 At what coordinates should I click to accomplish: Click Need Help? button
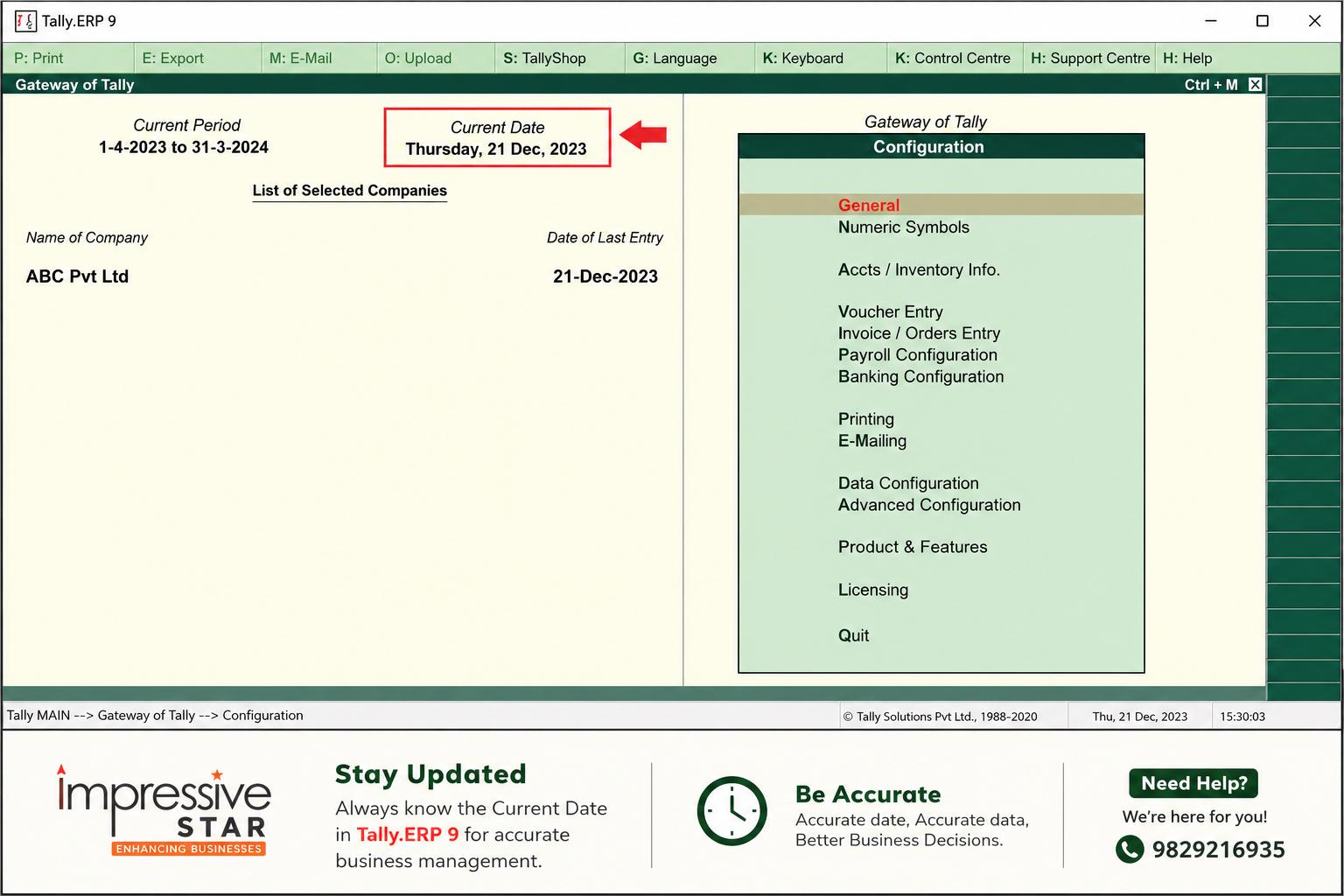(x=1193, y=783)
